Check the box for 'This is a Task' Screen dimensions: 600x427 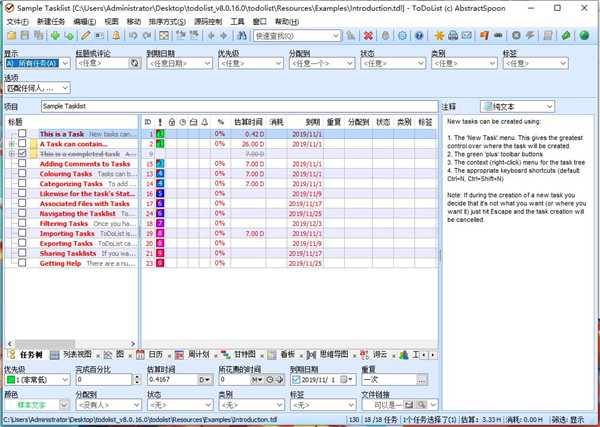click(22, 134)
